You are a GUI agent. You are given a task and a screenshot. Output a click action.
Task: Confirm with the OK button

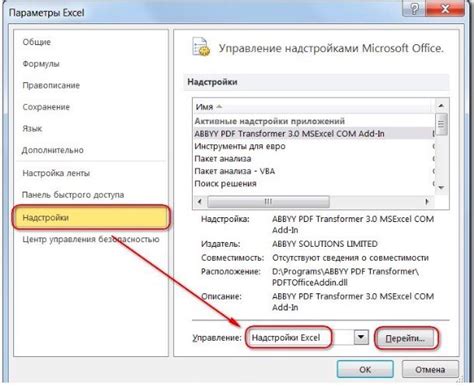365,369
